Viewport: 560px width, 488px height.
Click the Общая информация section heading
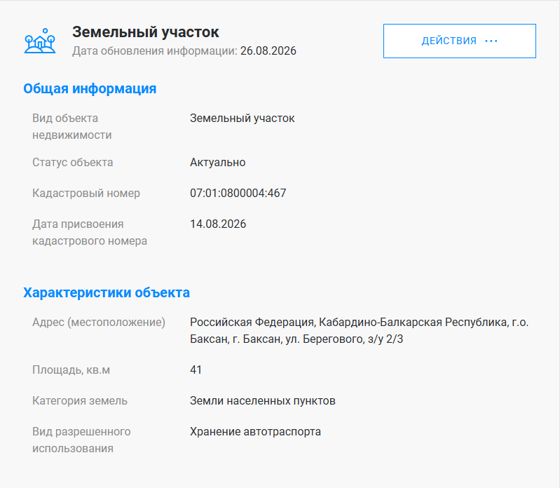coord(90,88)
